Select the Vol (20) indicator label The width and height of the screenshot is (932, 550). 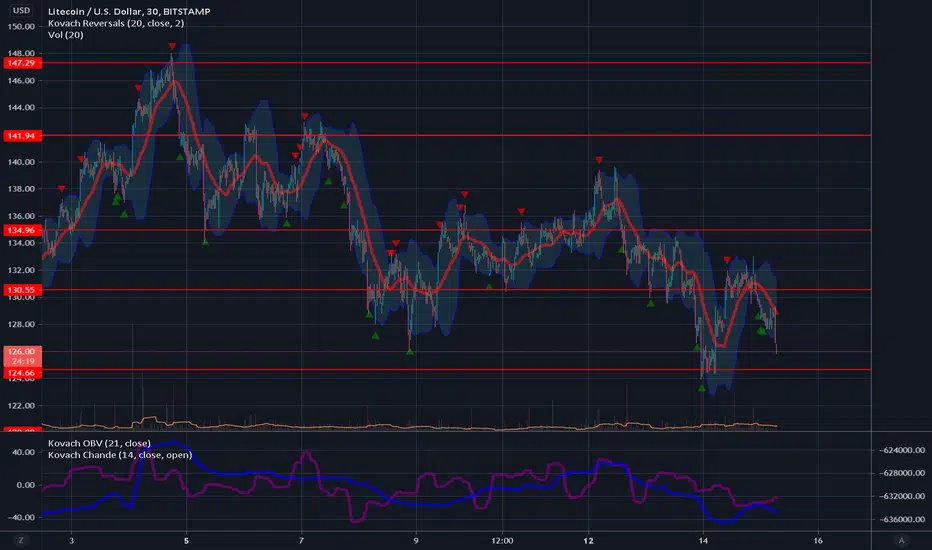point(65,34)
